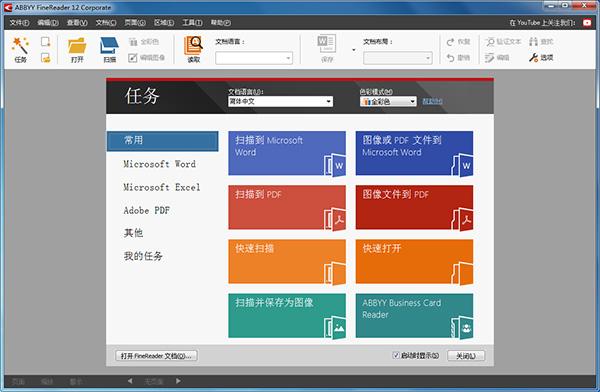
Task: Start the 图像文件到 PDF task tile
Action: pyautogui.click(x=414, y=207)
